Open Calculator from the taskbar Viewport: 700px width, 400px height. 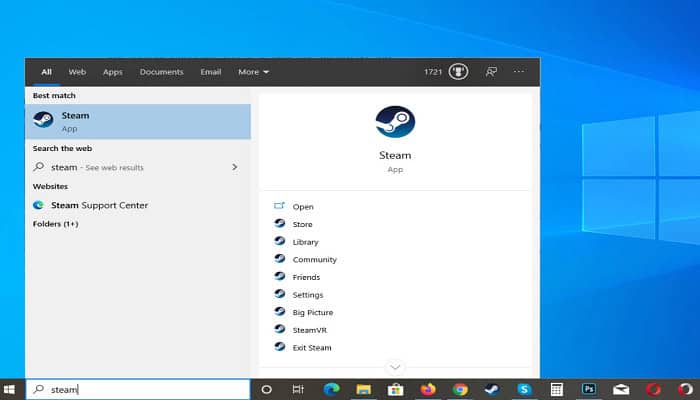(556, 389)
